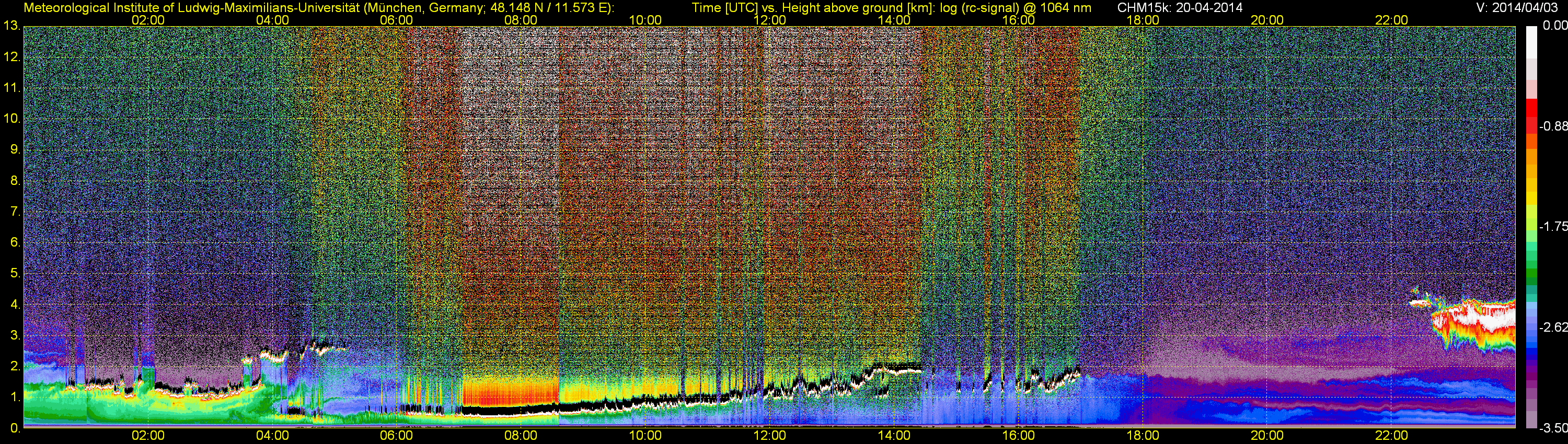Click the 2 km height axis label
The image size is (1568, 444).
click(15, 366)
